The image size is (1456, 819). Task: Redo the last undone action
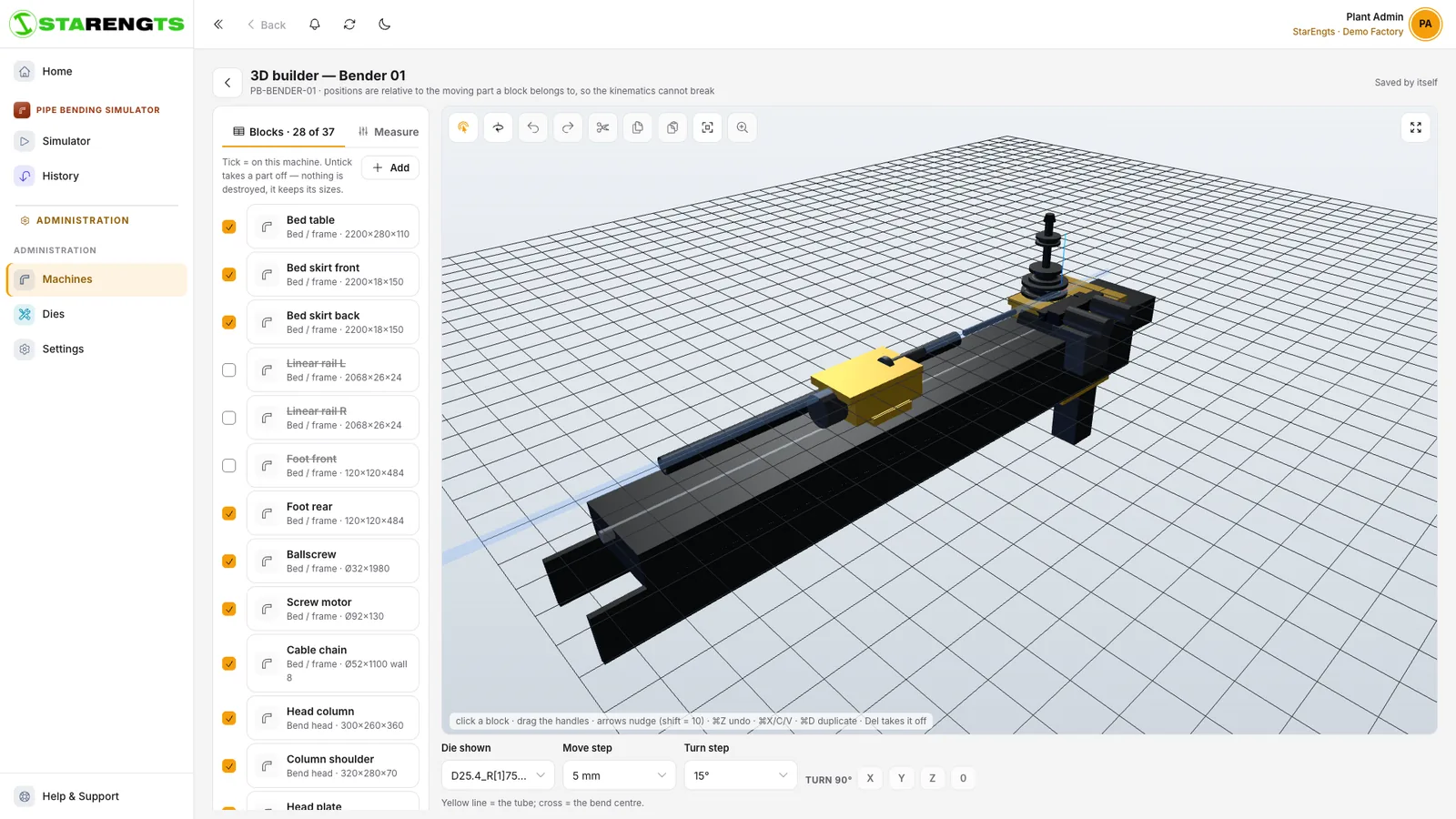pos(568,127)
